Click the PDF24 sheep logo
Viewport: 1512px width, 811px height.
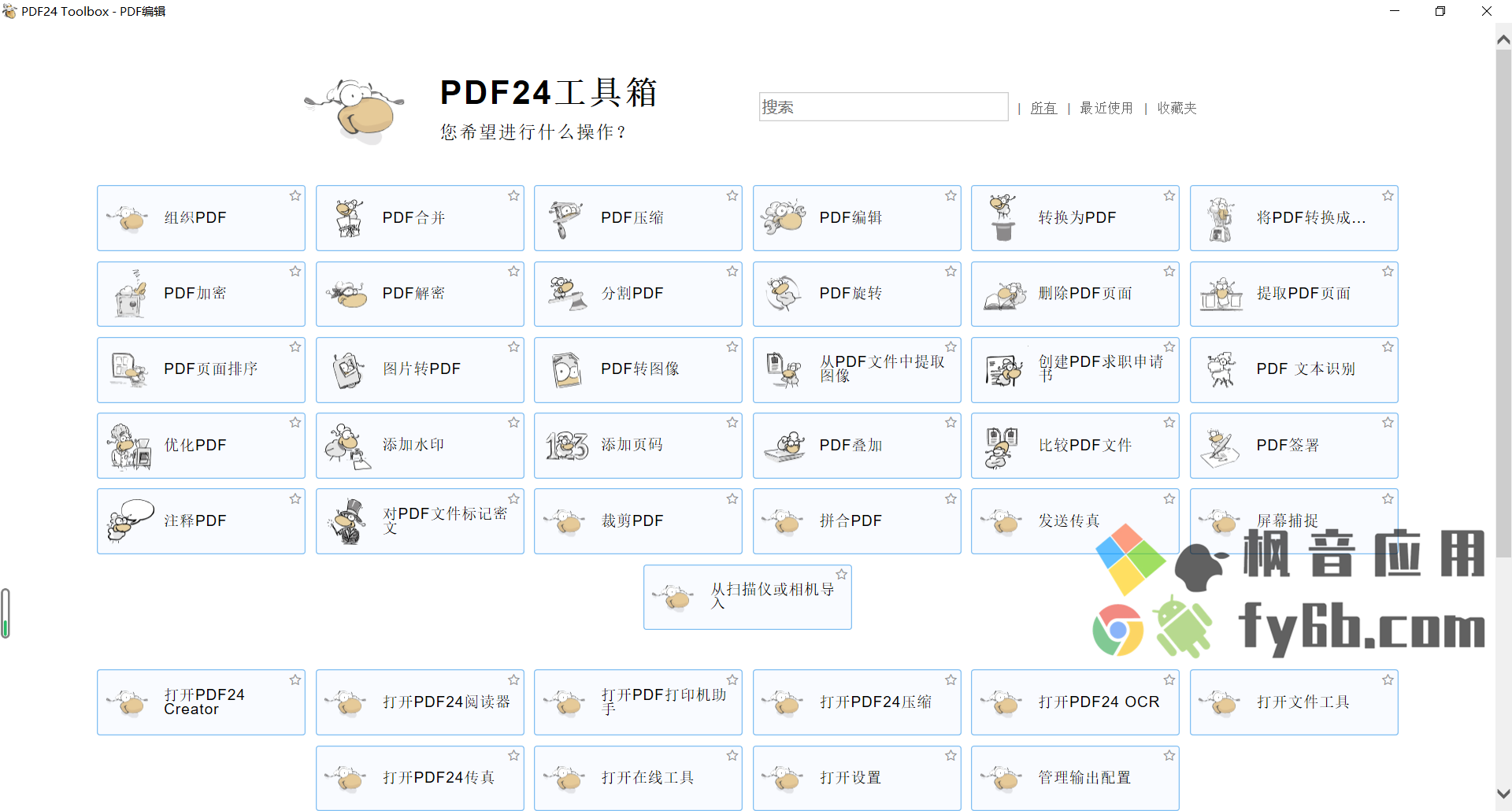click(356, 110)
